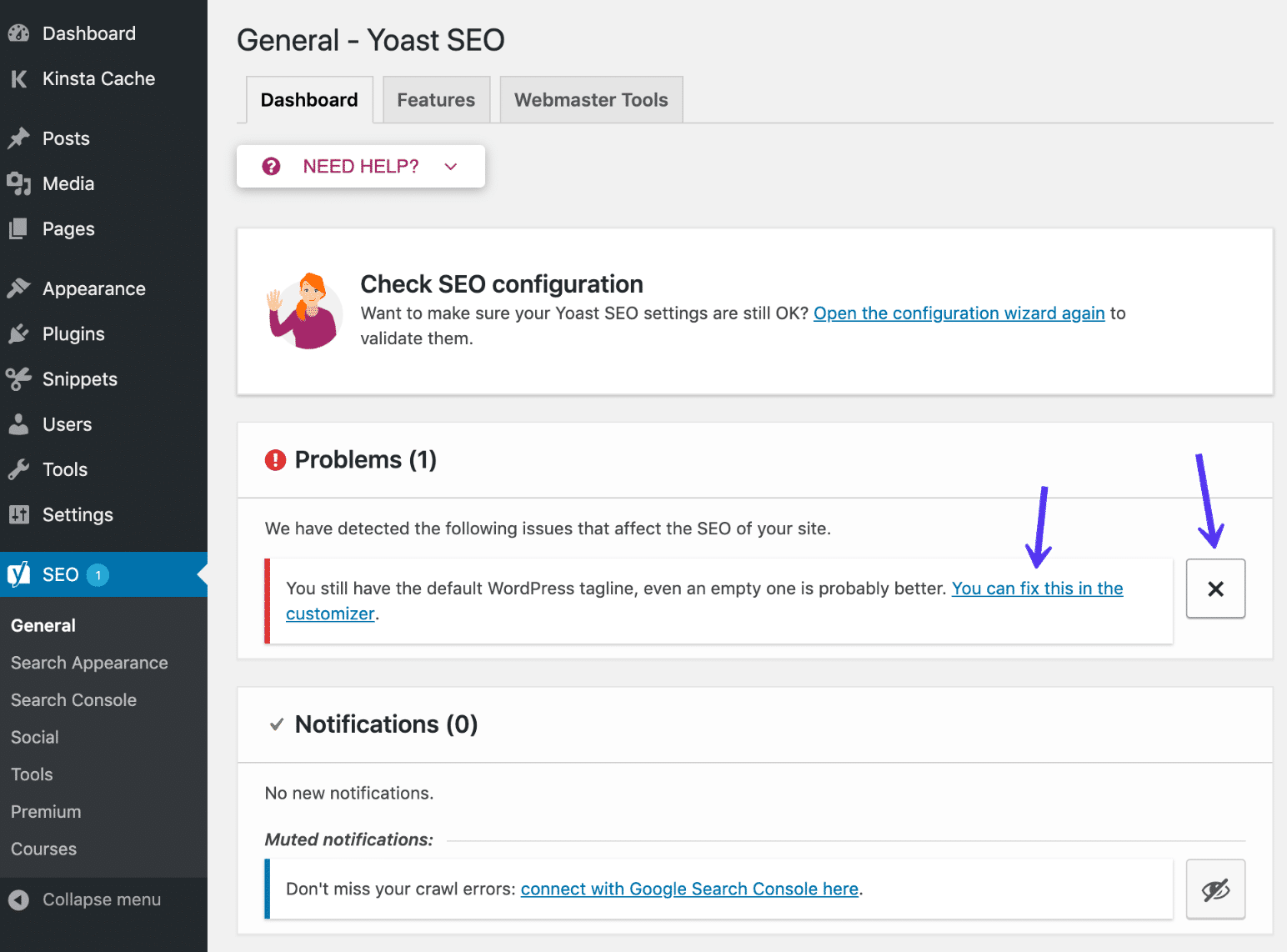Collapse the Notifications (0) section
The image size is (1287, 952).
(385, 724)
